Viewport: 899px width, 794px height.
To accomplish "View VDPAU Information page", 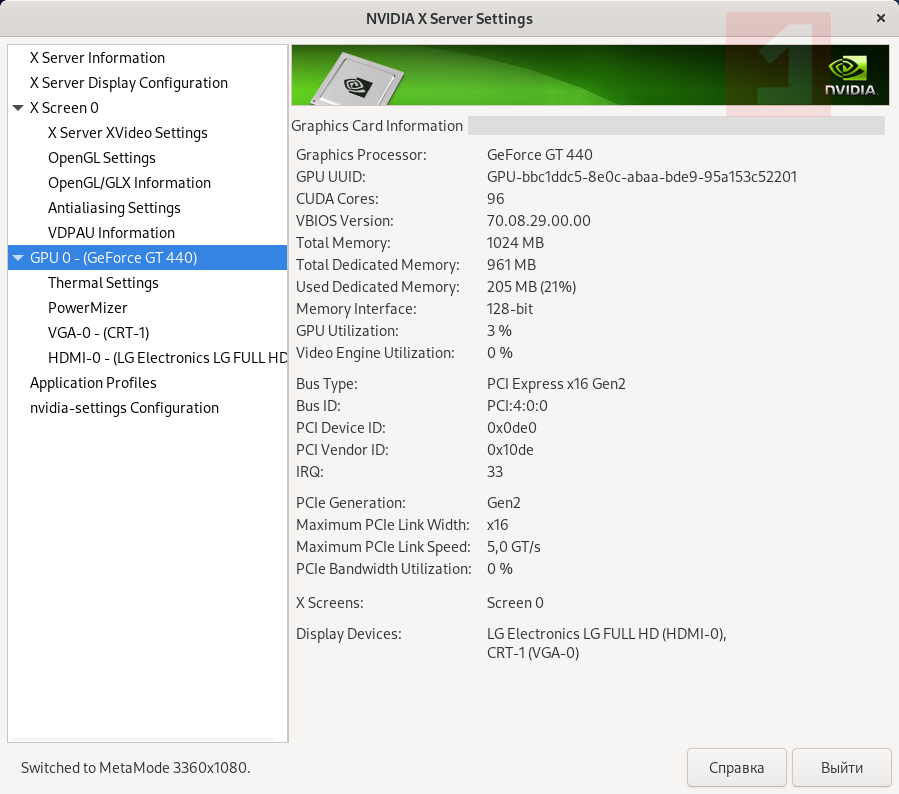I will tap(111, 233).
